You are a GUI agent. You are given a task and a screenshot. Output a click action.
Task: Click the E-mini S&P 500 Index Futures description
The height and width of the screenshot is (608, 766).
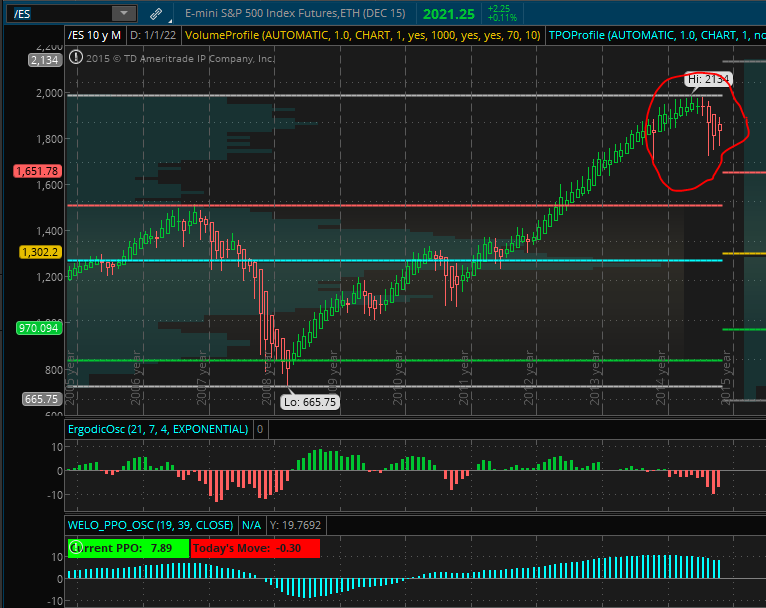tap(295, 13)
